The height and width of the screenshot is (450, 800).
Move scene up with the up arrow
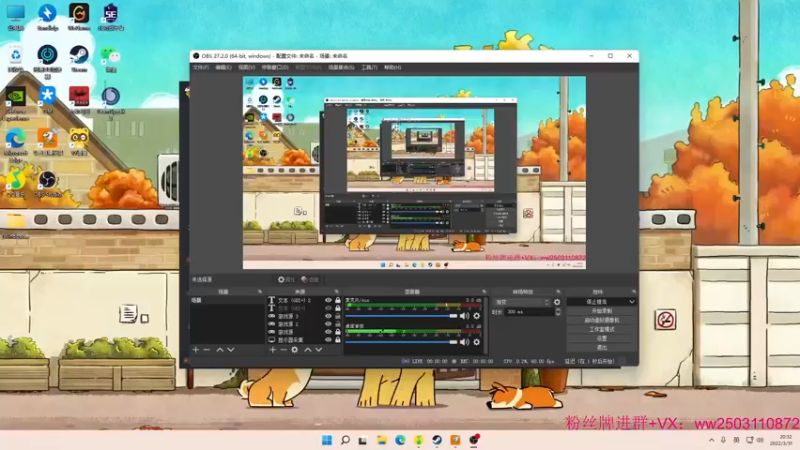point(220,350)
